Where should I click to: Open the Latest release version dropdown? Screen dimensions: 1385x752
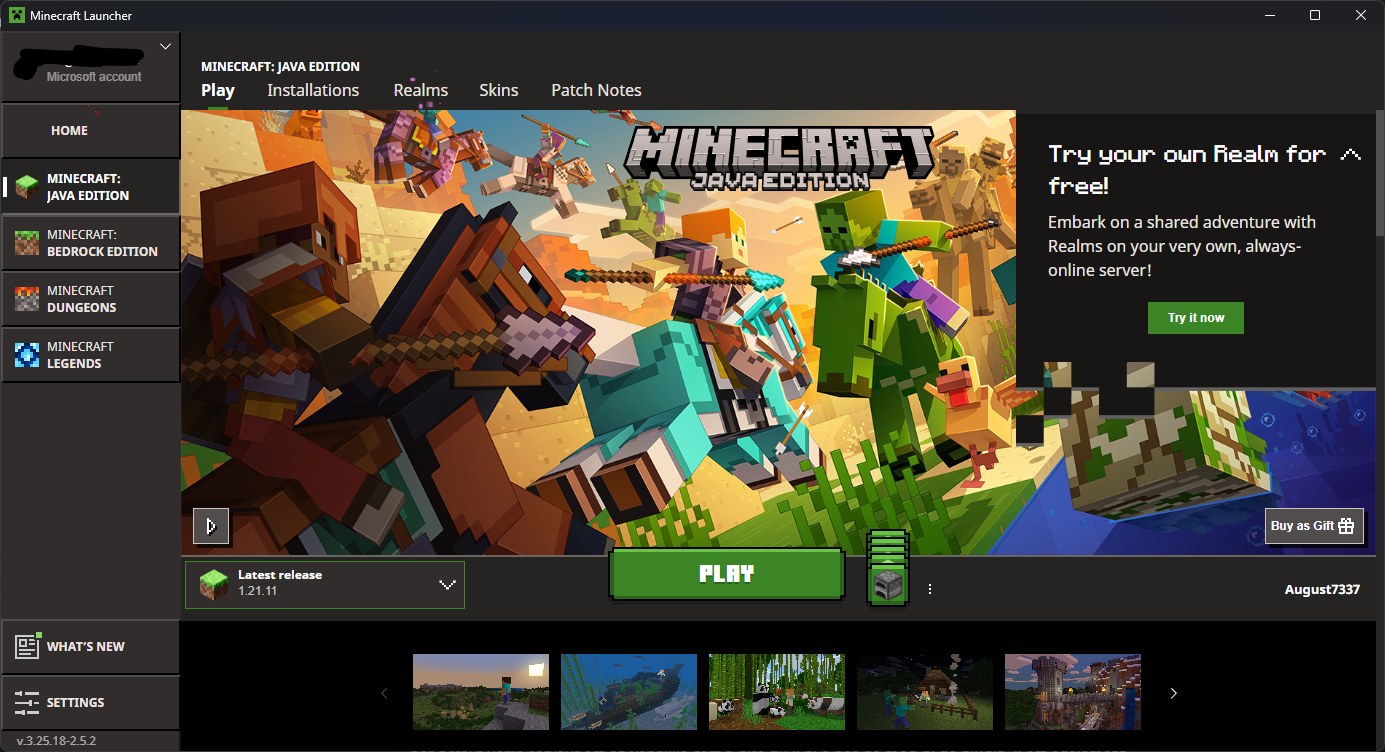pyautogui.click(x=325, y=584)
